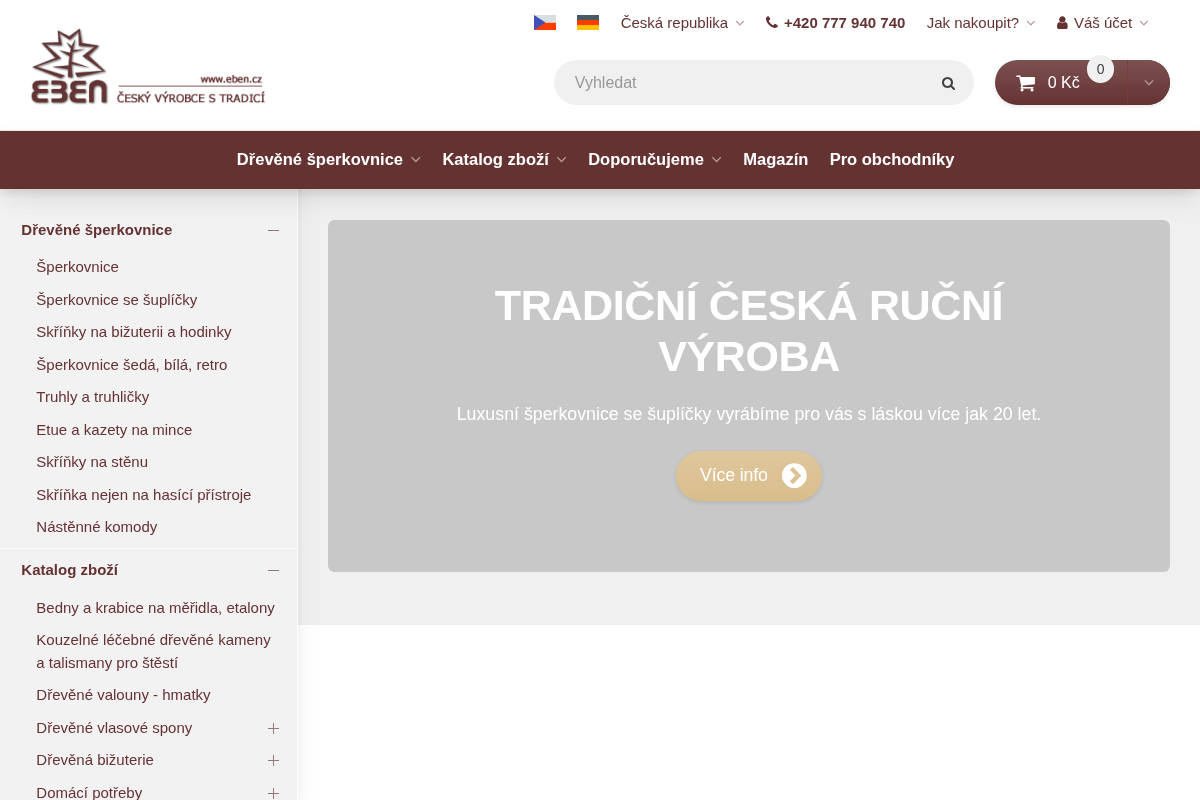Open Bedny a krabice na měřidla, etalony
Screen dimensions: 1200x800
click(155, 608)
